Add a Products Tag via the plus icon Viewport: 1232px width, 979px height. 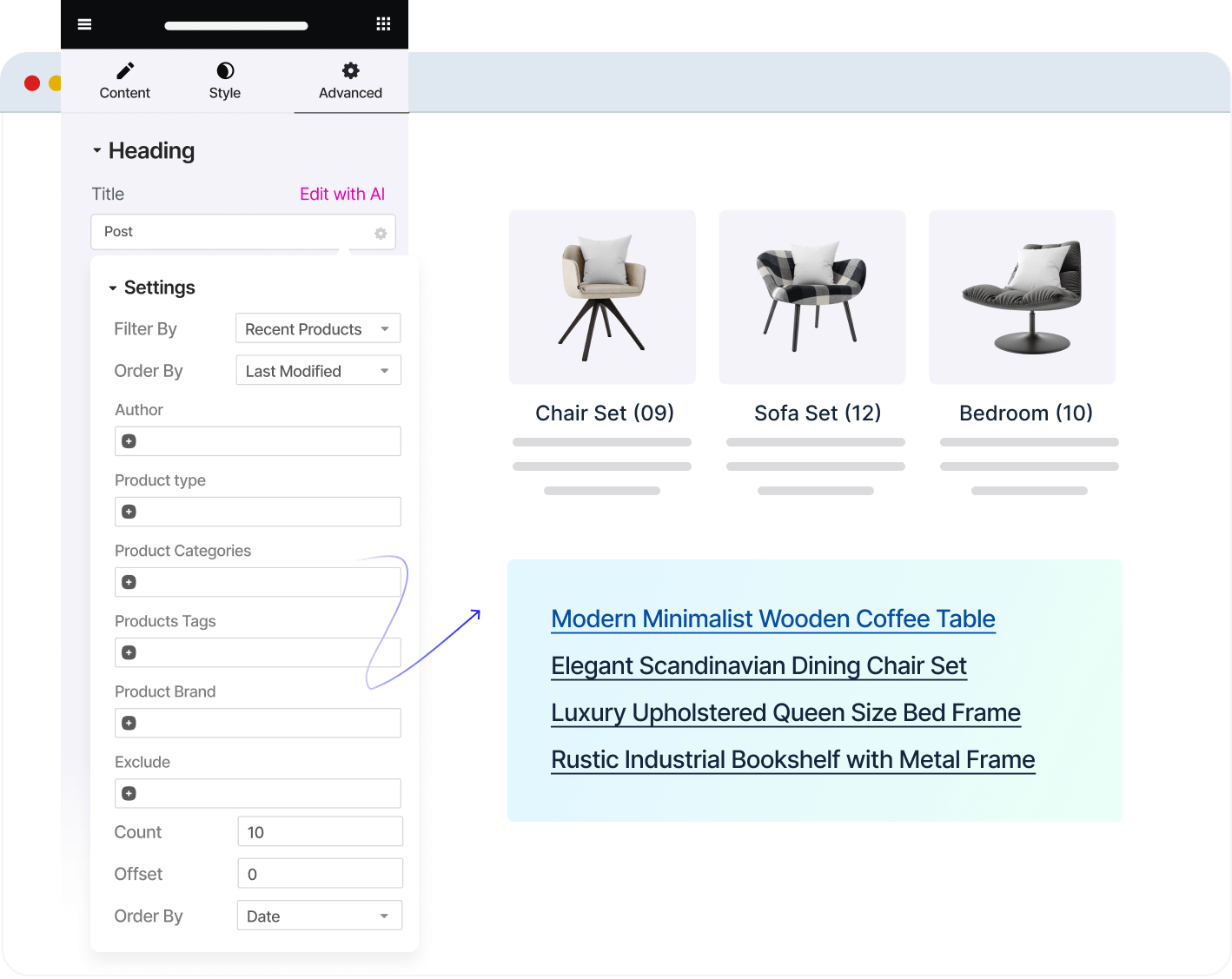point(128,652)
